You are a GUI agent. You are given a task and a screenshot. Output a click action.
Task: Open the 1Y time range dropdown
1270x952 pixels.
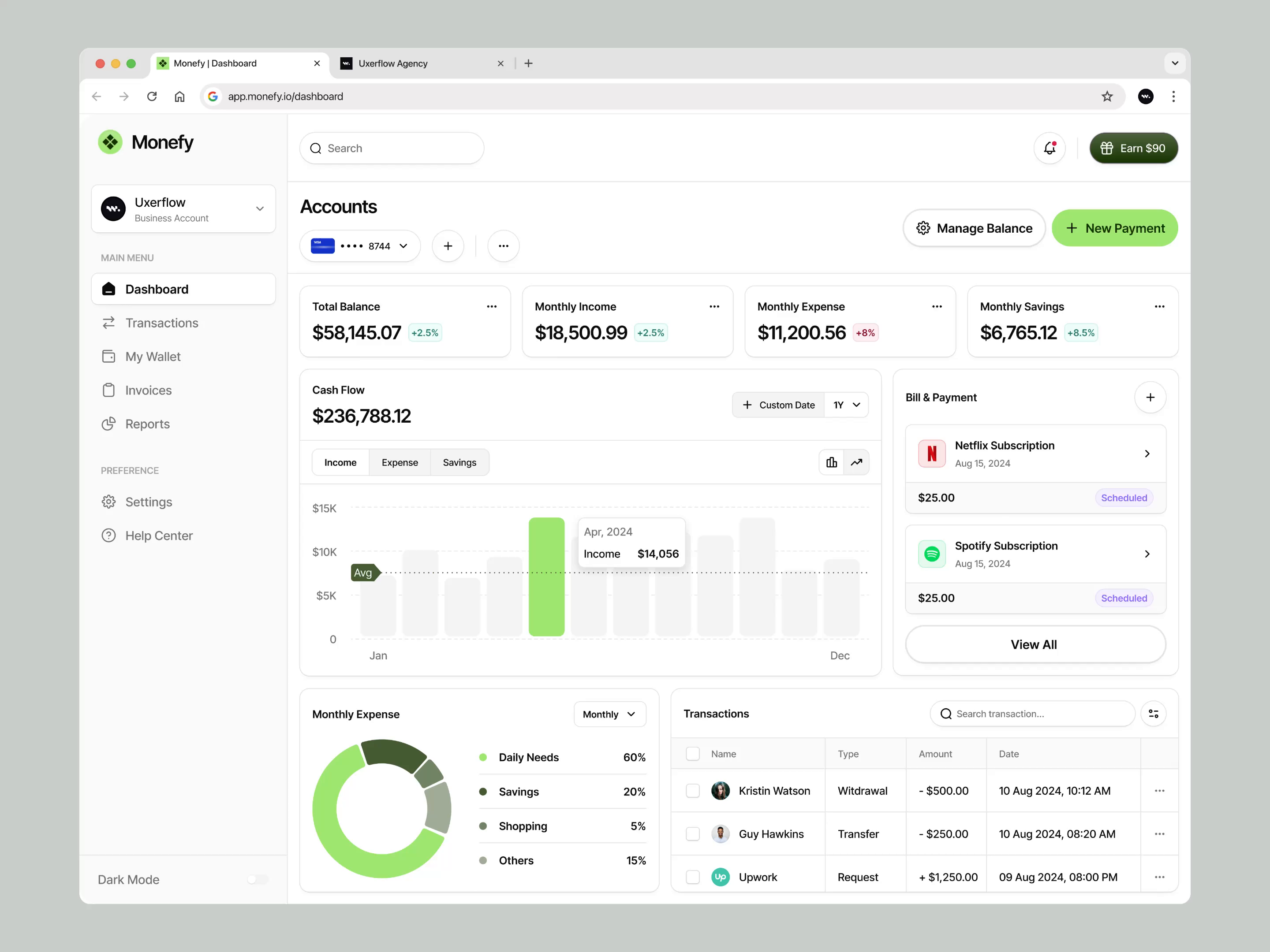(846, 405)
